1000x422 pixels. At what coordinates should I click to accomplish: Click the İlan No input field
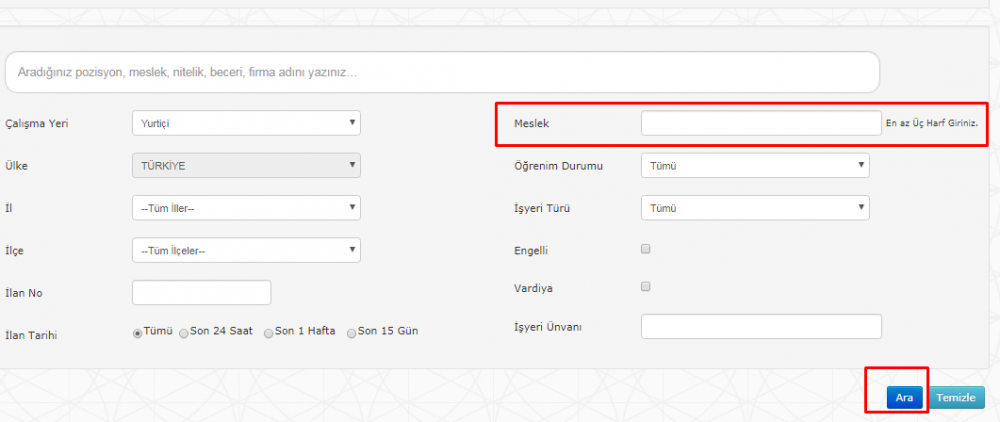pyautogui.click(x=202, y=293)
